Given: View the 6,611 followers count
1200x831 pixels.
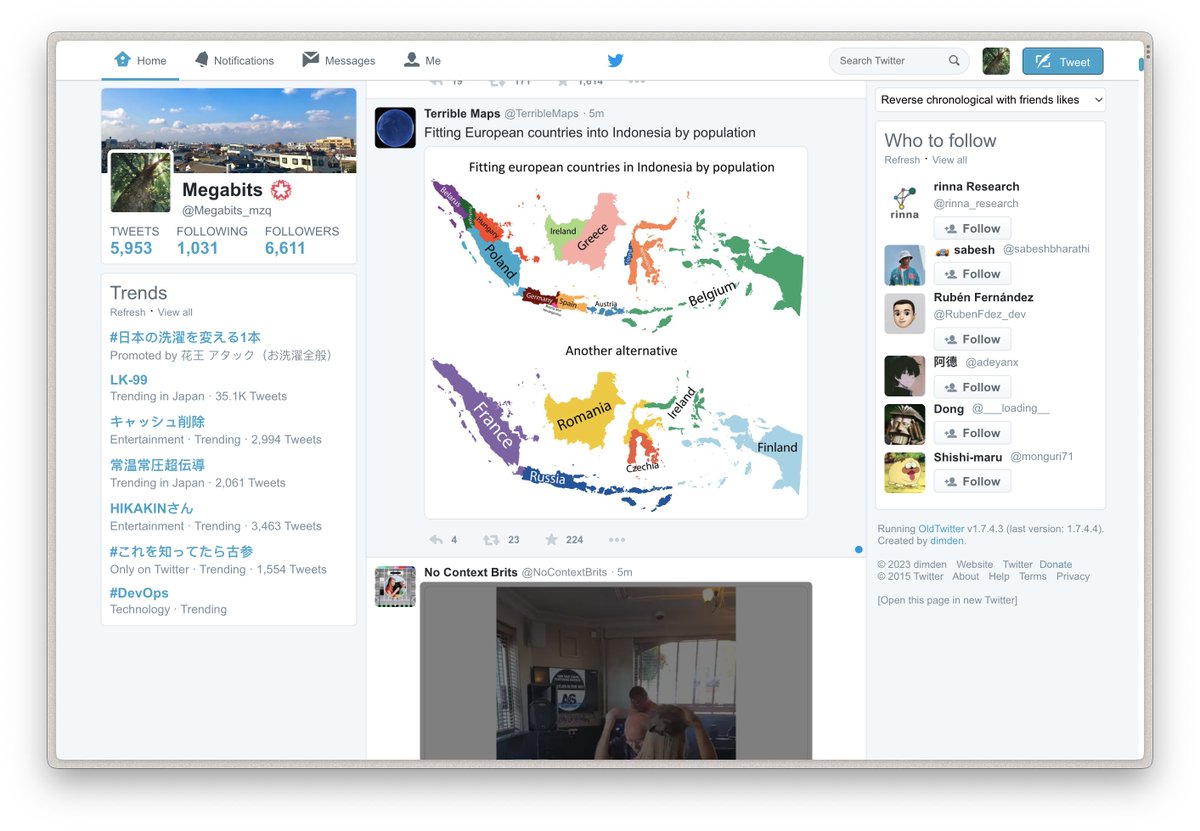Looking at the screenshot, I should pyautogui.click(x=302, y=241).
